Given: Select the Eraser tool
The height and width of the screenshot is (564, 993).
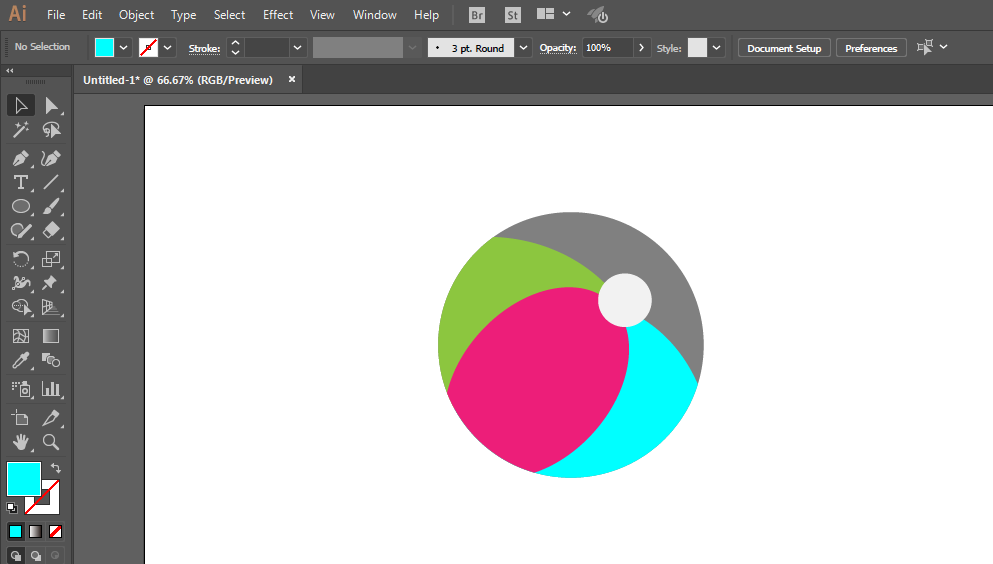Looking at the screenshot, I should (51, 230).
